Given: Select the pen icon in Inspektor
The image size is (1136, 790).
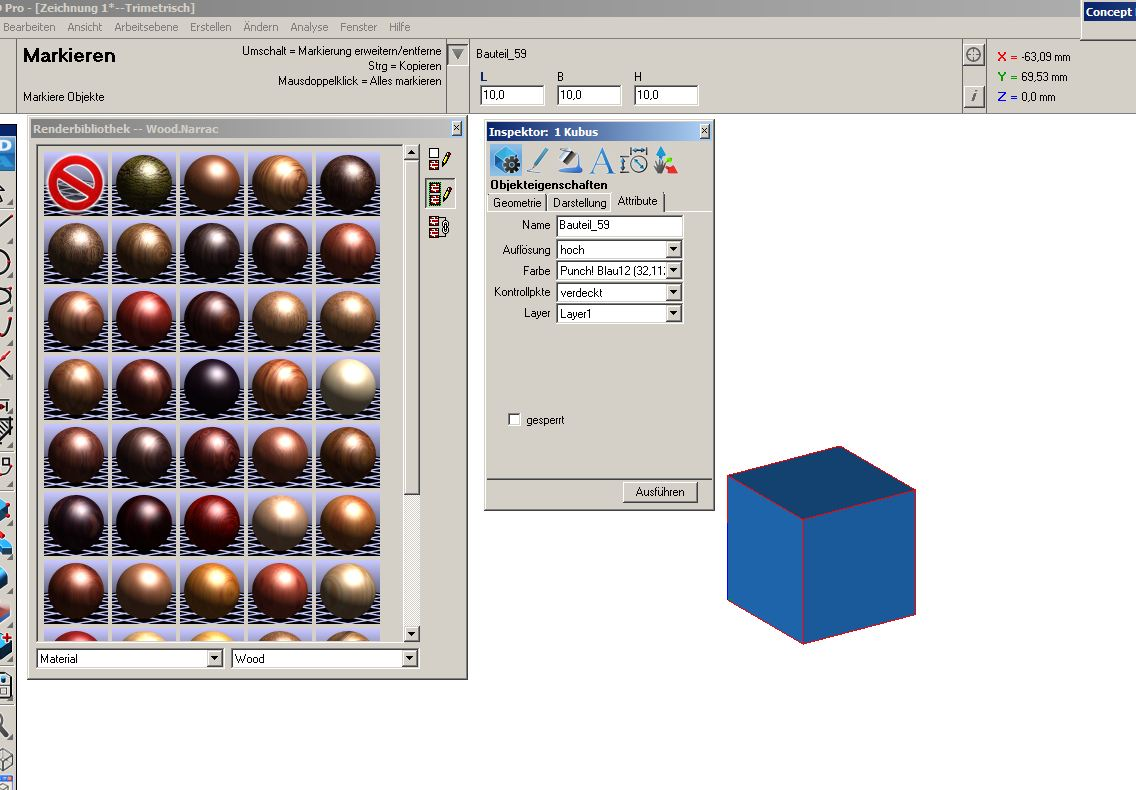Looking at the screenshot, I should point(538,161).
